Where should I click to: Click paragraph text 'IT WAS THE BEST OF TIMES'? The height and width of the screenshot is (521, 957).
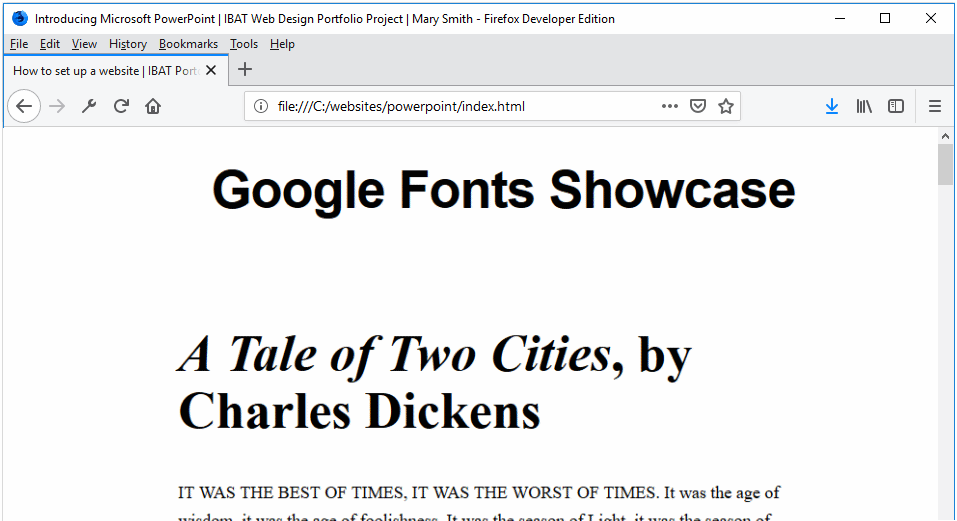[x=291, y=492]
